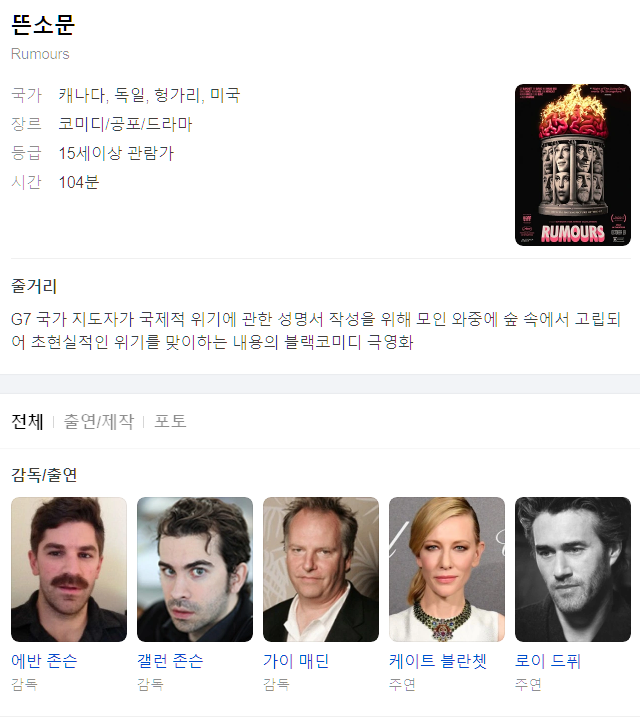
Task: Open the Rumours movie poster image
Action: click(x=573, y=165)
